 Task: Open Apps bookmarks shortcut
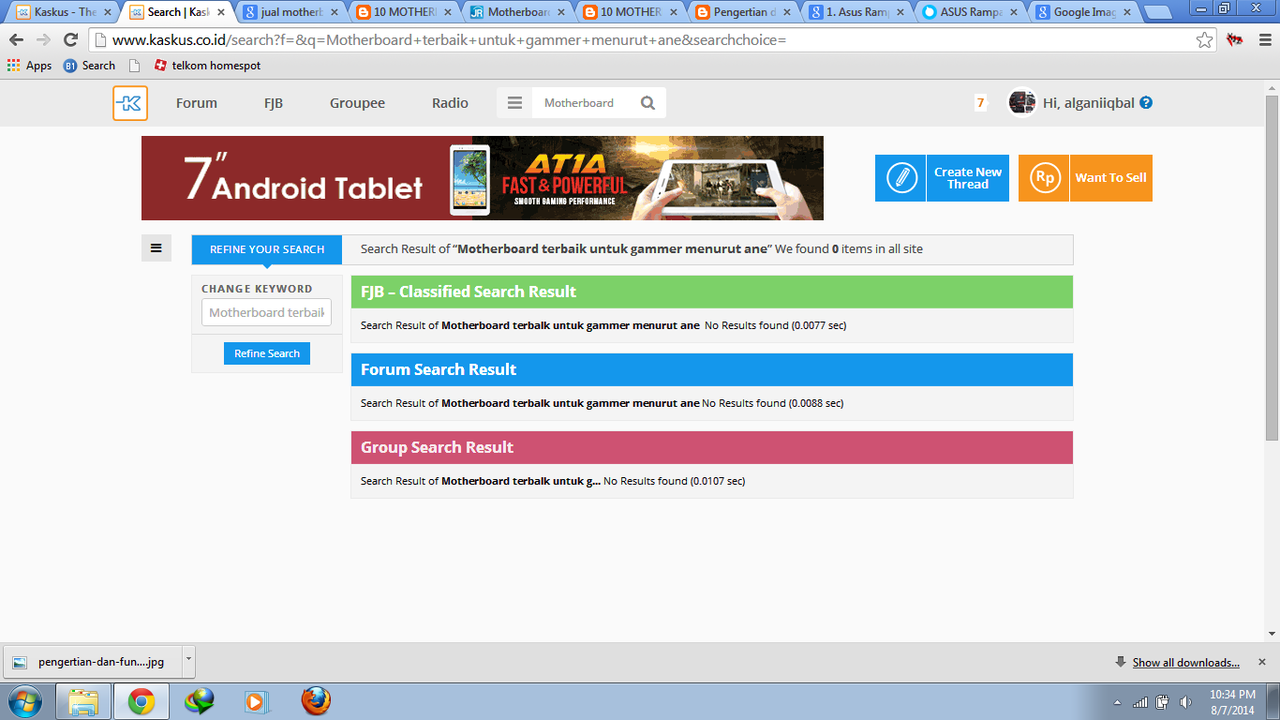[30, 66]
